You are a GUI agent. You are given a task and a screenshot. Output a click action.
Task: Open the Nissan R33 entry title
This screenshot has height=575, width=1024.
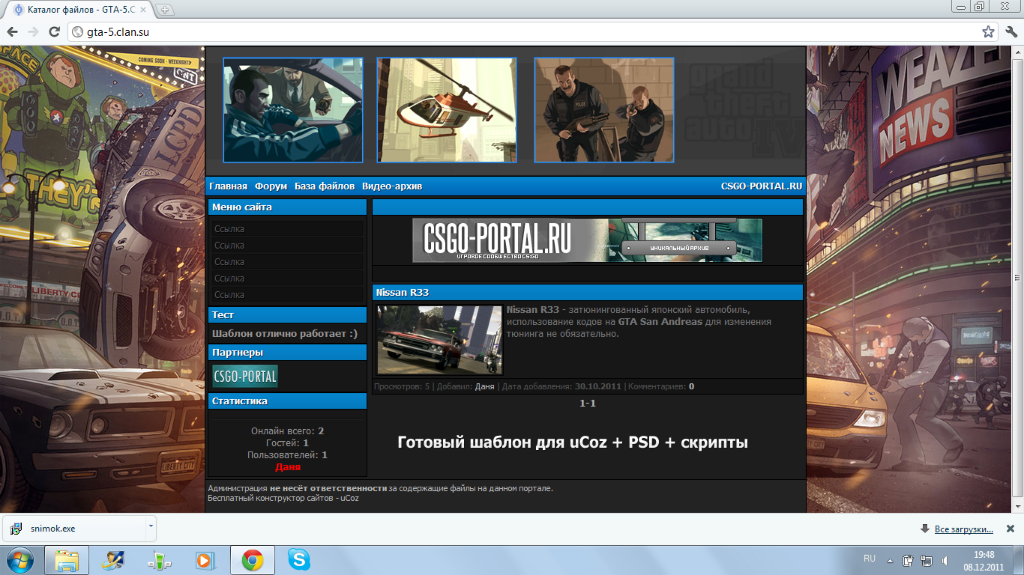coord(402,293)
